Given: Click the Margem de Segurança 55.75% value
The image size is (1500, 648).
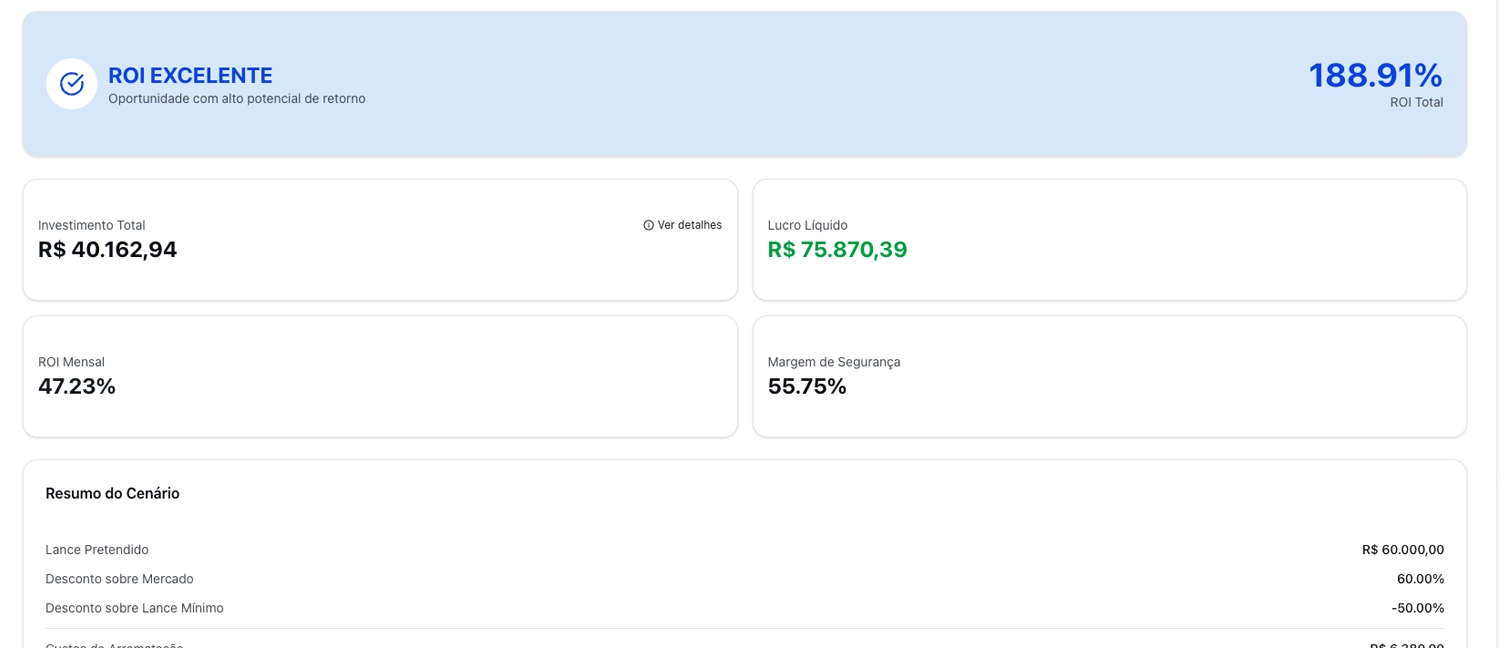Looking at the screenshot, I should pyautogui.click(x=807, y=386).
